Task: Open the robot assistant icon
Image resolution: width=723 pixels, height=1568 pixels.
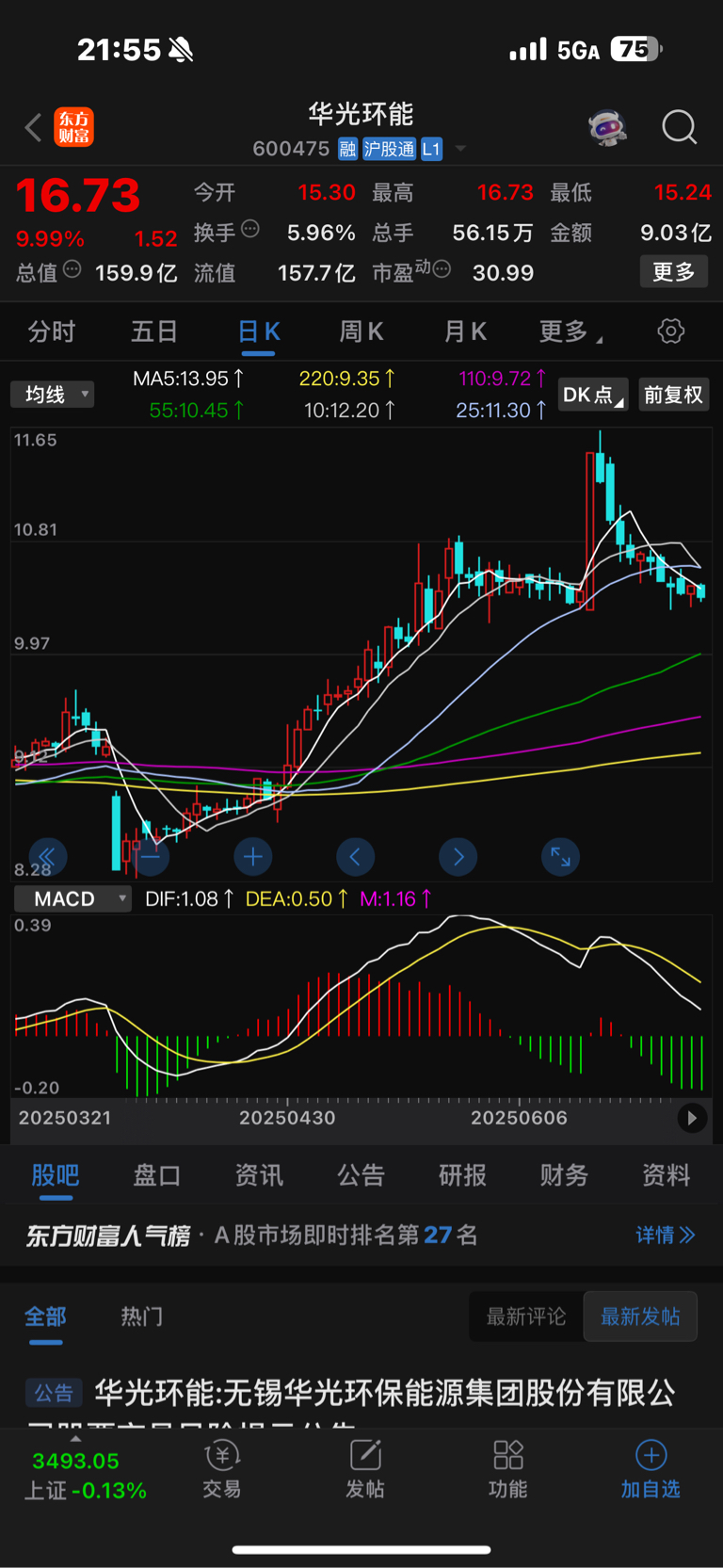Action: (x=607, y=127)
